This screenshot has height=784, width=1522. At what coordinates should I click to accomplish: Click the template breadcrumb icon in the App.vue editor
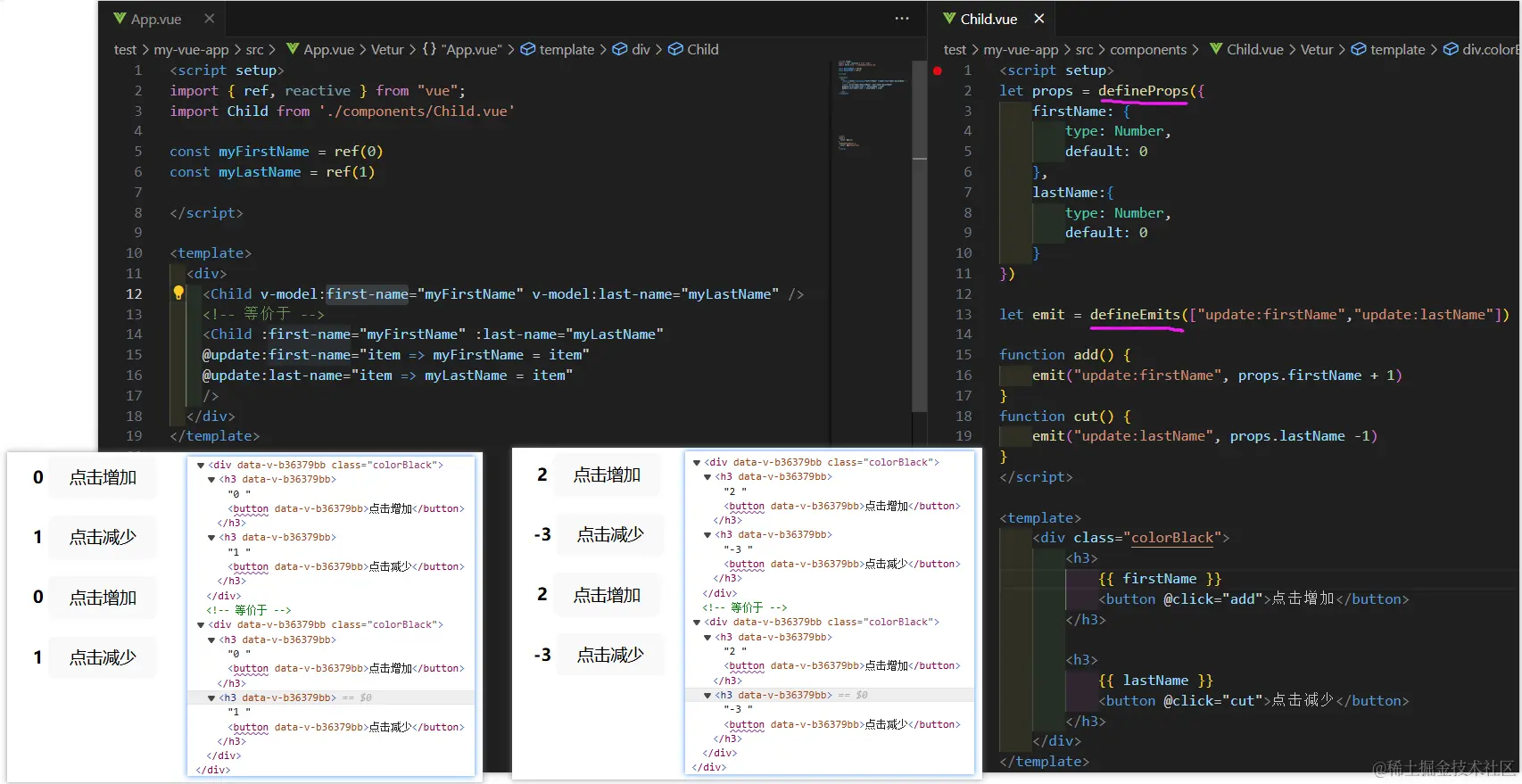click(x=528, y=49)
